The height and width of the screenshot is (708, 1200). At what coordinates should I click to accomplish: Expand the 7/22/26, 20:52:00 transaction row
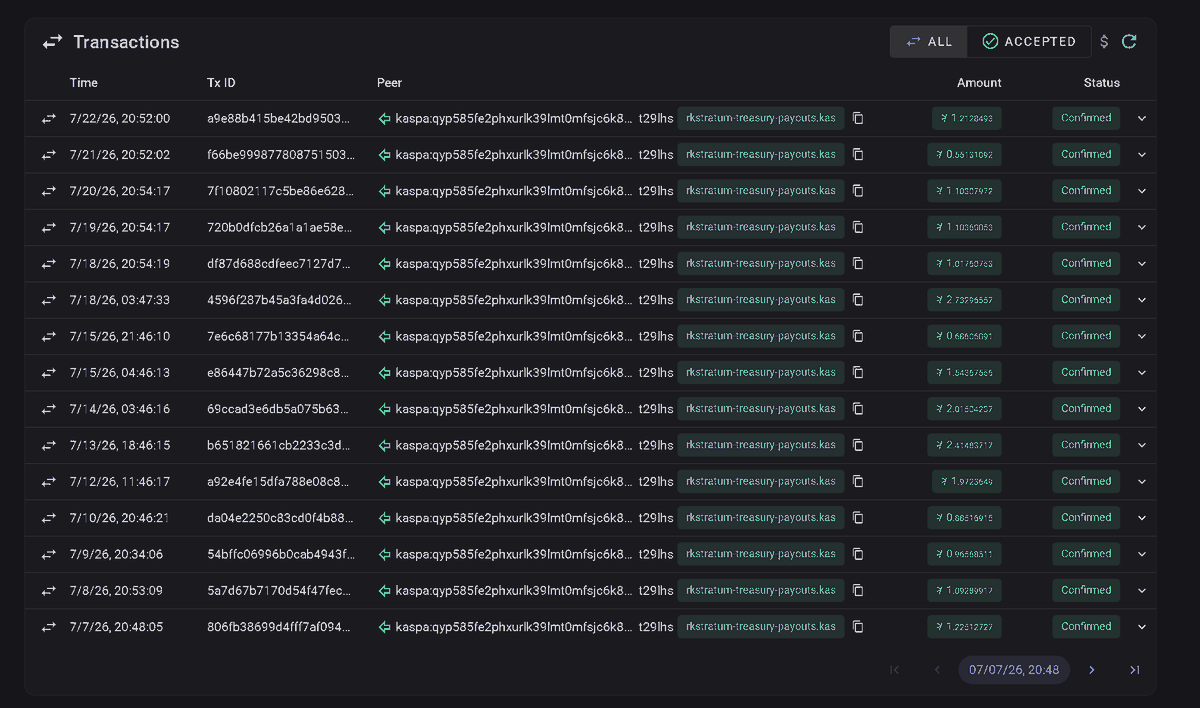pyautogui.click(x=1142, y=118)
